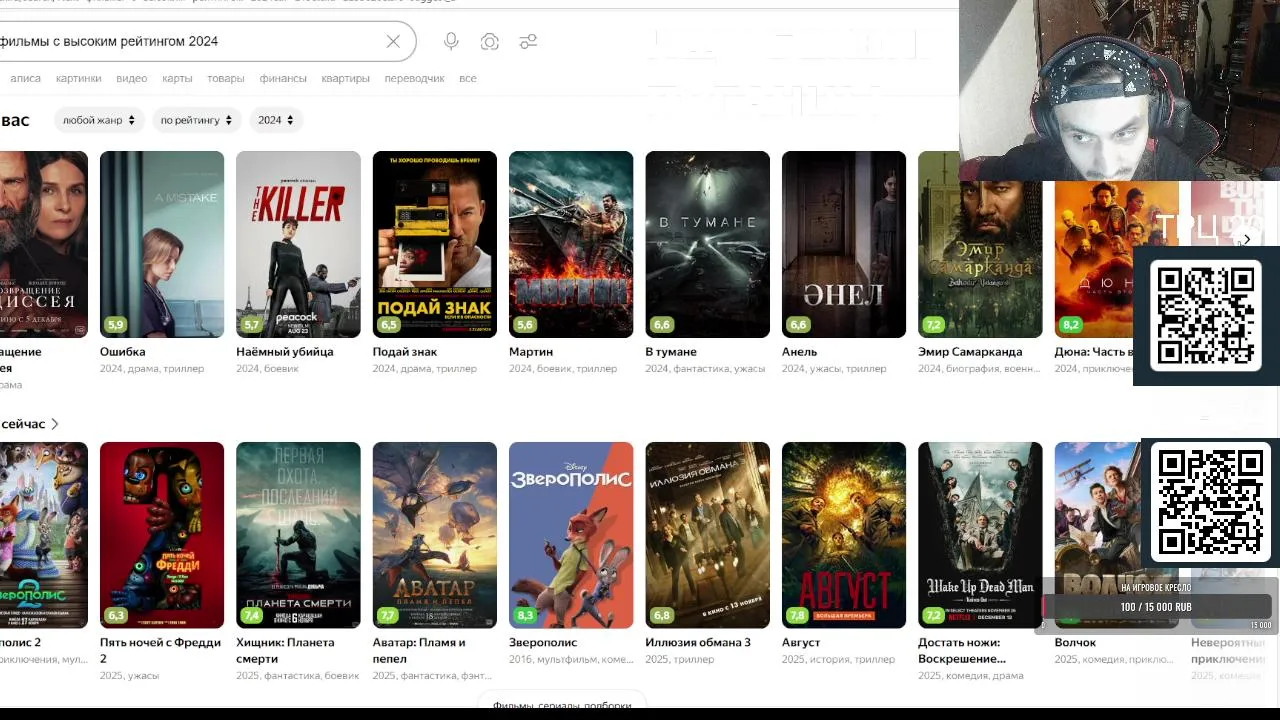1280x720 pixels.
Task: Clear the search query with the X icon
Action: pos(393,41)
